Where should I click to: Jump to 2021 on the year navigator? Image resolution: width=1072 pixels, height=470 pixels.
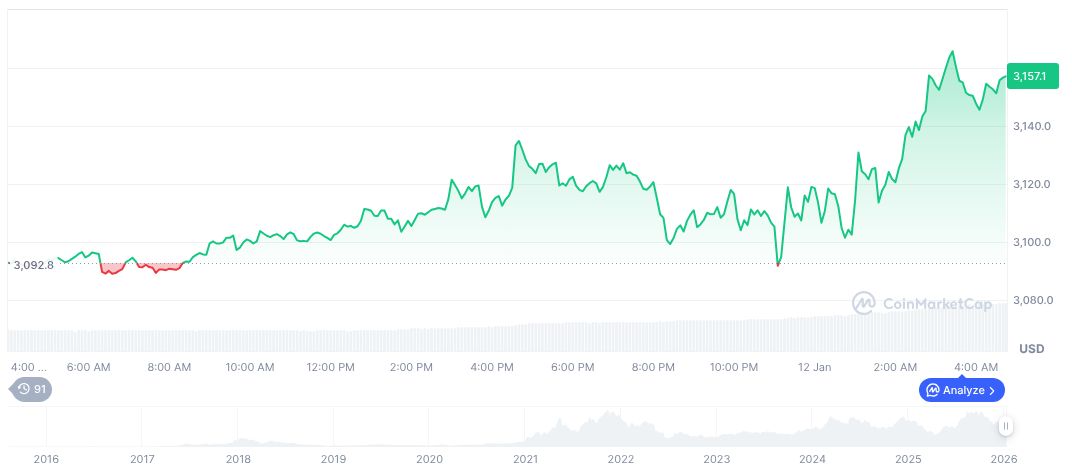pyautogui.click(x=525, y=458)
